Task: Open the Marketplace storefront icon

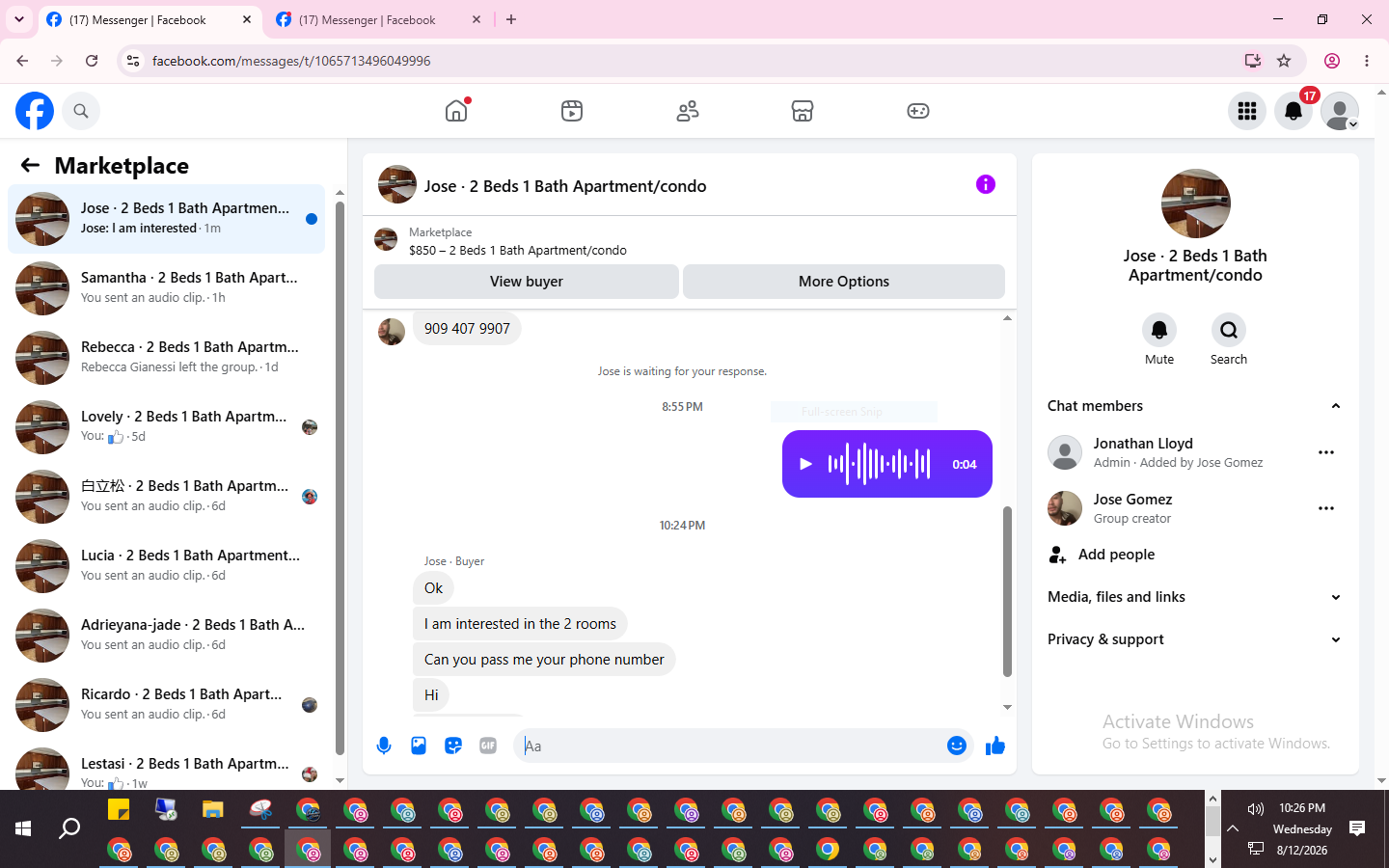Action: (x=803, y=111)
